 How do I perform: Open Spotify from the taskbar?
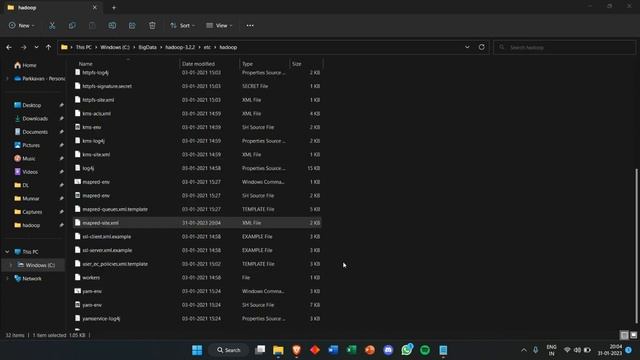click(x=425, y=350)
